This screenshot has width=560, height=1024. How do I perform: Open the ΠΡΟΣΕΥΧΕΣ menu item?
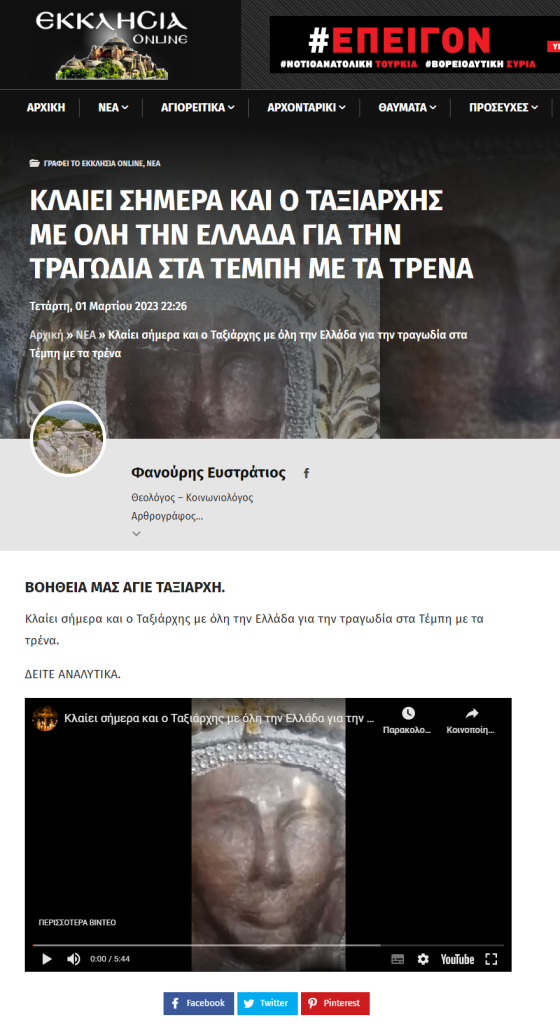503,107
